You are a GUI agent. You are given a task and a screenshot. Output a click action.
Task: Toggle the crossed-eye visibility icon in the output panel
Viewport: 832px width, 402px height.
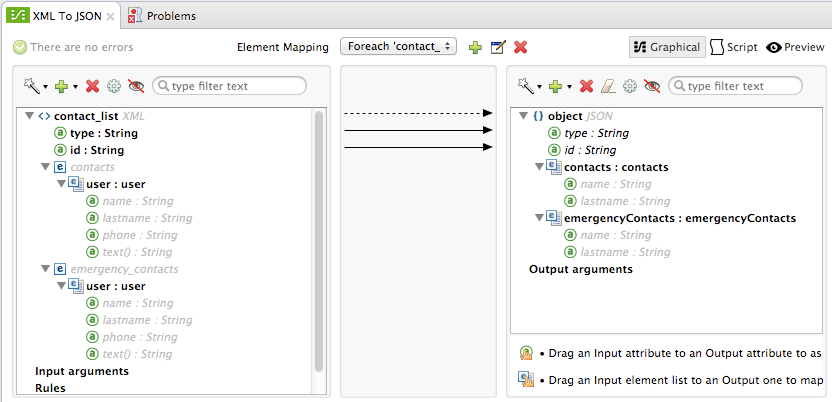click(x=652, y=87)
